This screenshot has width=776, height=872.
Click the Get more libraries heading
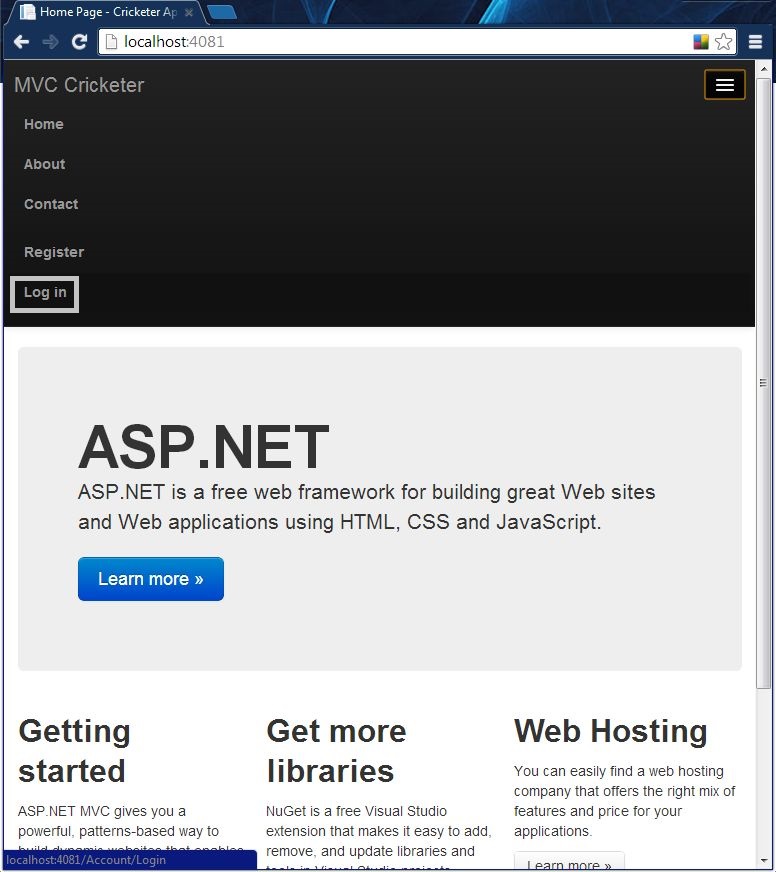[336, 751]
